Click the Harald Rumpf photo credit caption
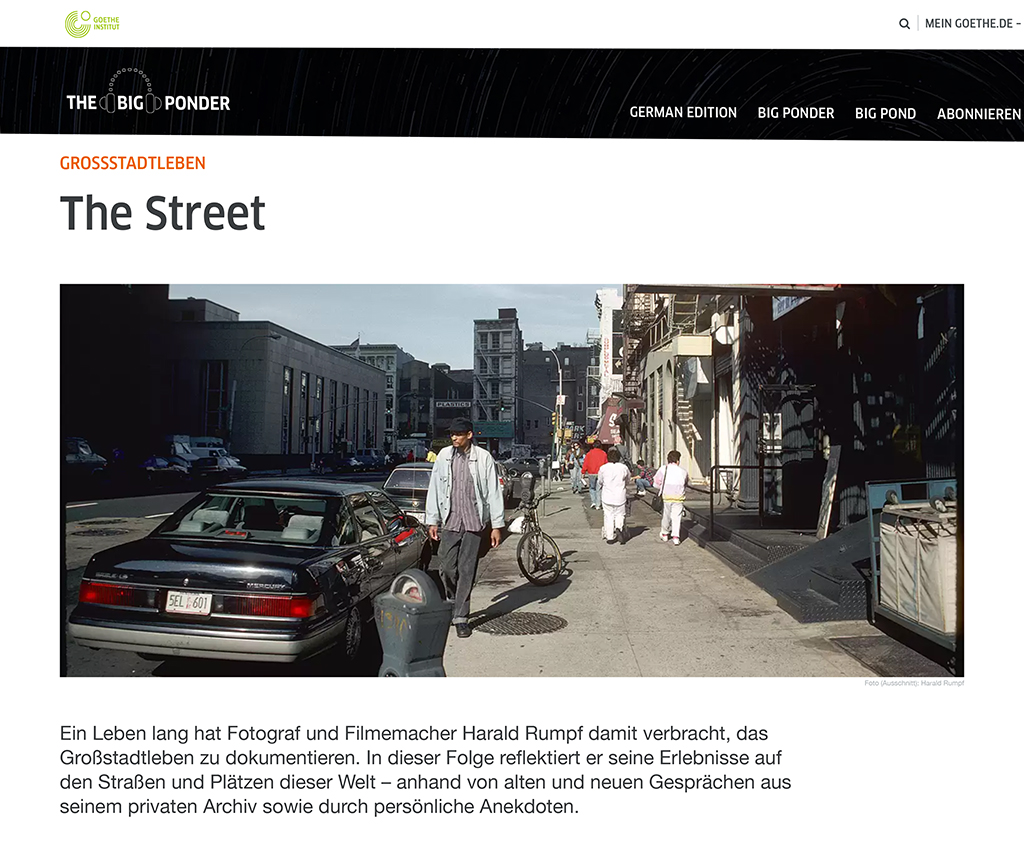The height and width of the screenshot is (848, 1024). click(914, 683)
